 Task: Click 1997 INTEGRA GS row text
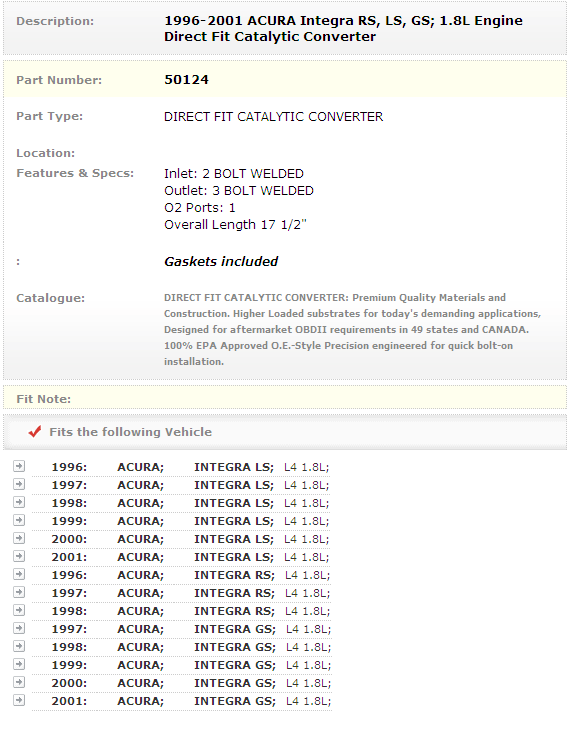191,629
